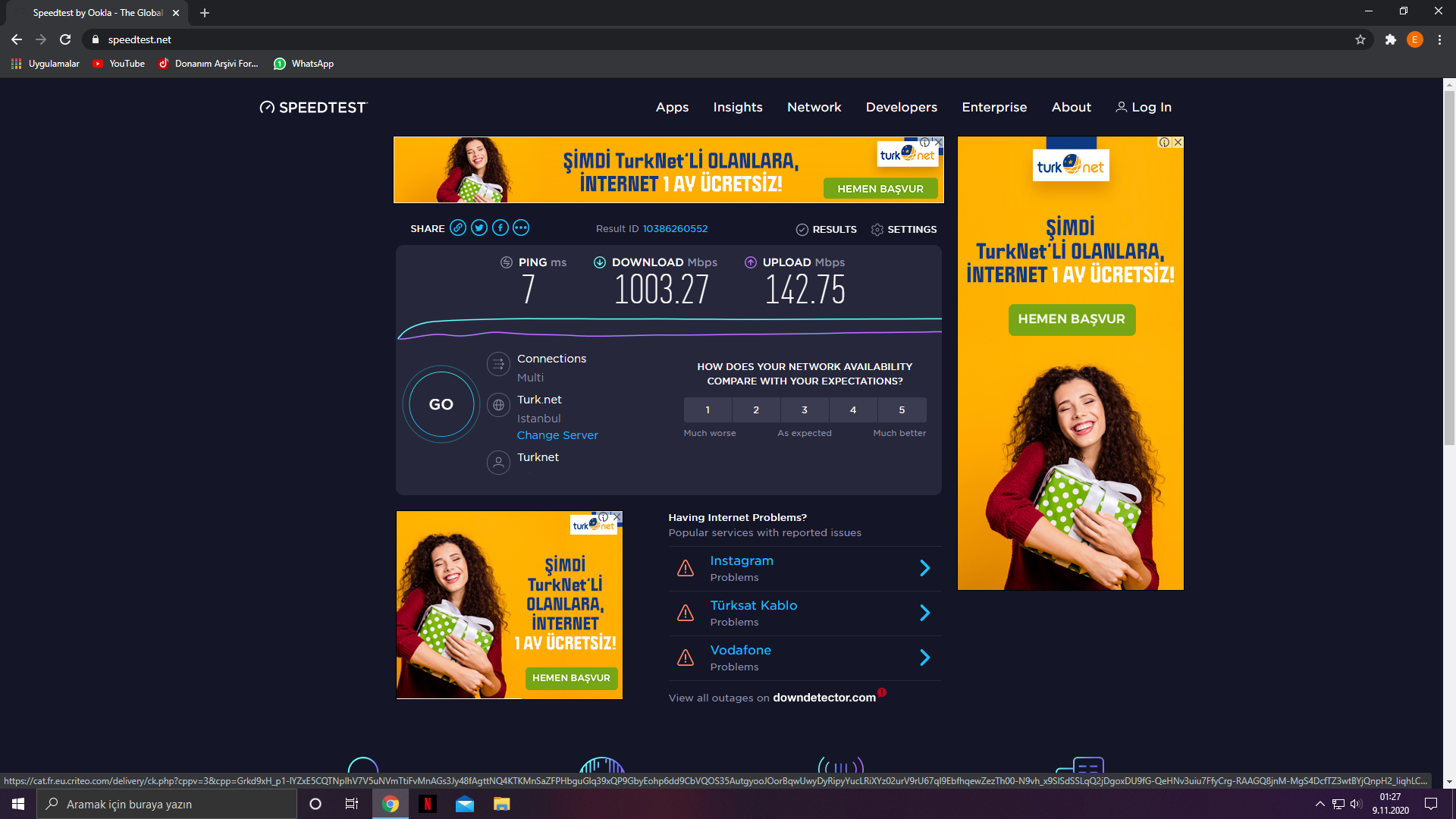The image size is (1456, 819).
Task: Open the Apps menu item
Action: click(672, 108)
